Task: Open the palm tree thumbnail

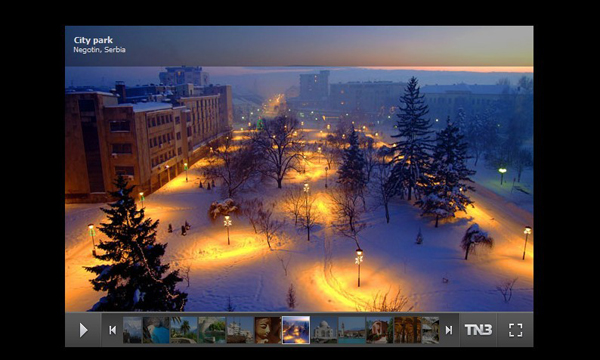Action: [x=184, y=330]
